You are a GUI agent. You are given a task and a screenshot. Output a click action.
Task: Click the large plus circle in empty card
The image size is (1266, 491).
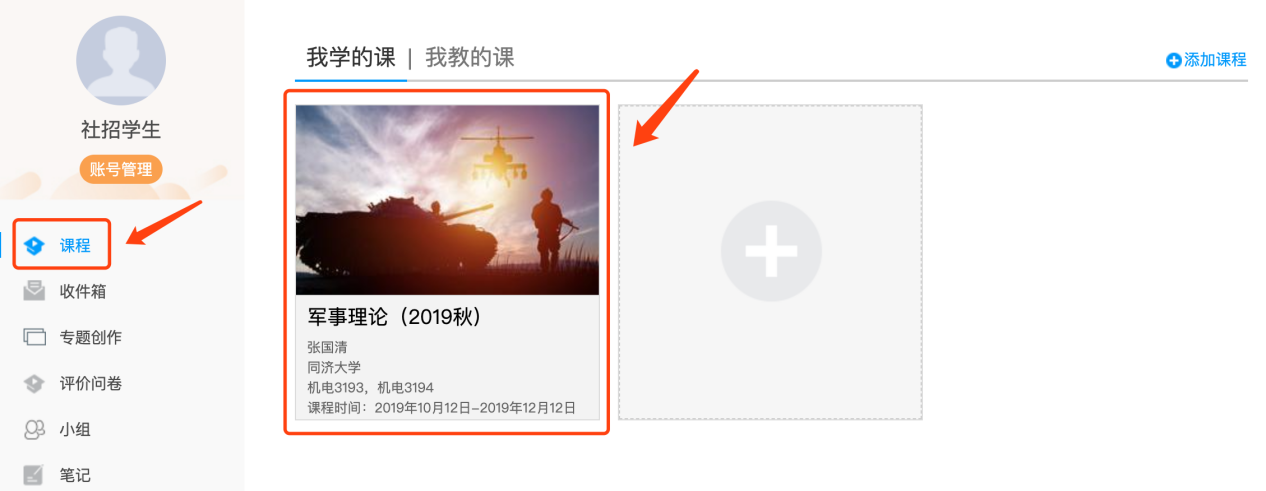click(x=771, y=251)
